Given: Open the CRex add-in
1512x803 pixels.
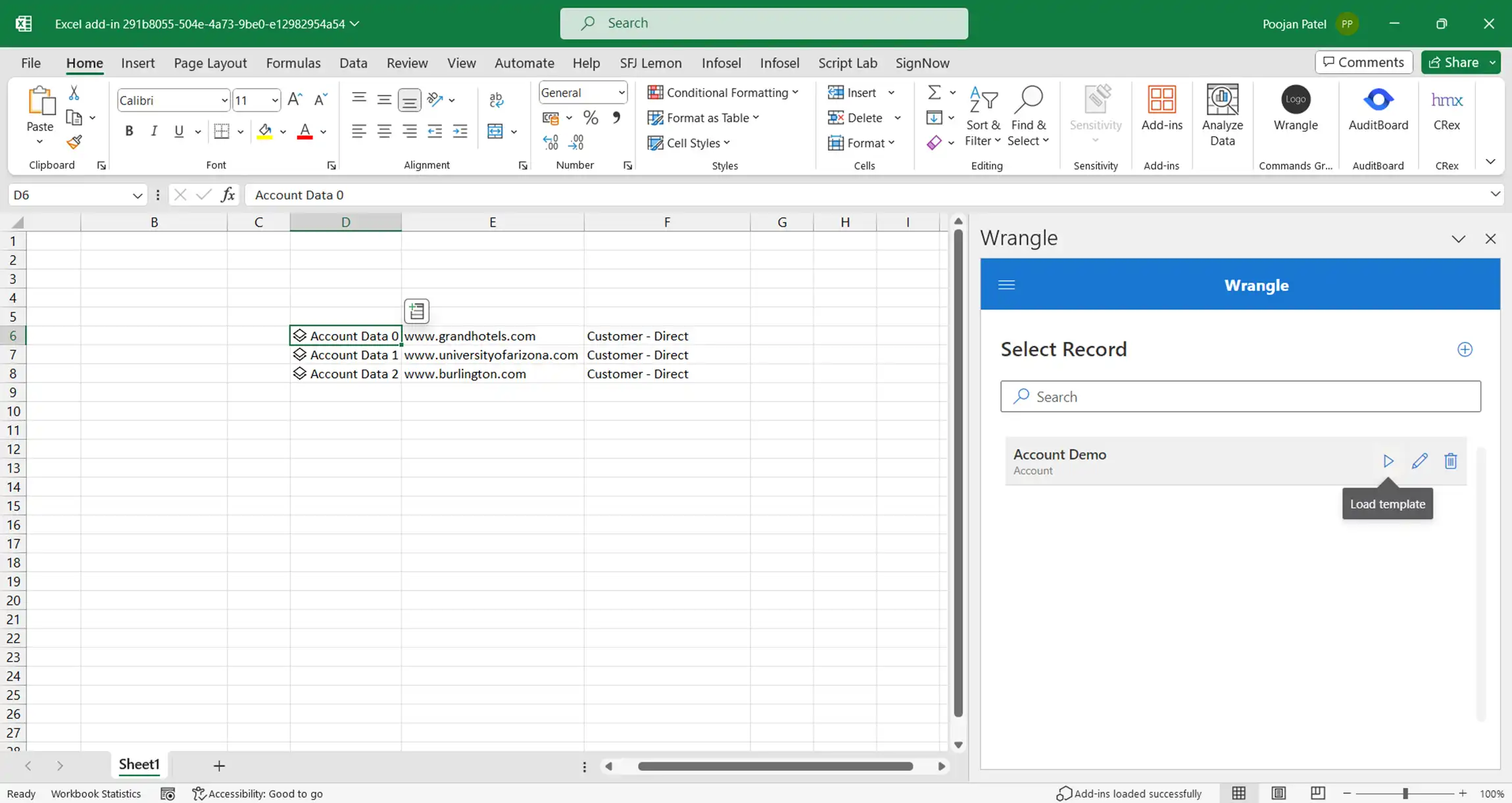Looking at the screenshot, I should pos(1447,109).
